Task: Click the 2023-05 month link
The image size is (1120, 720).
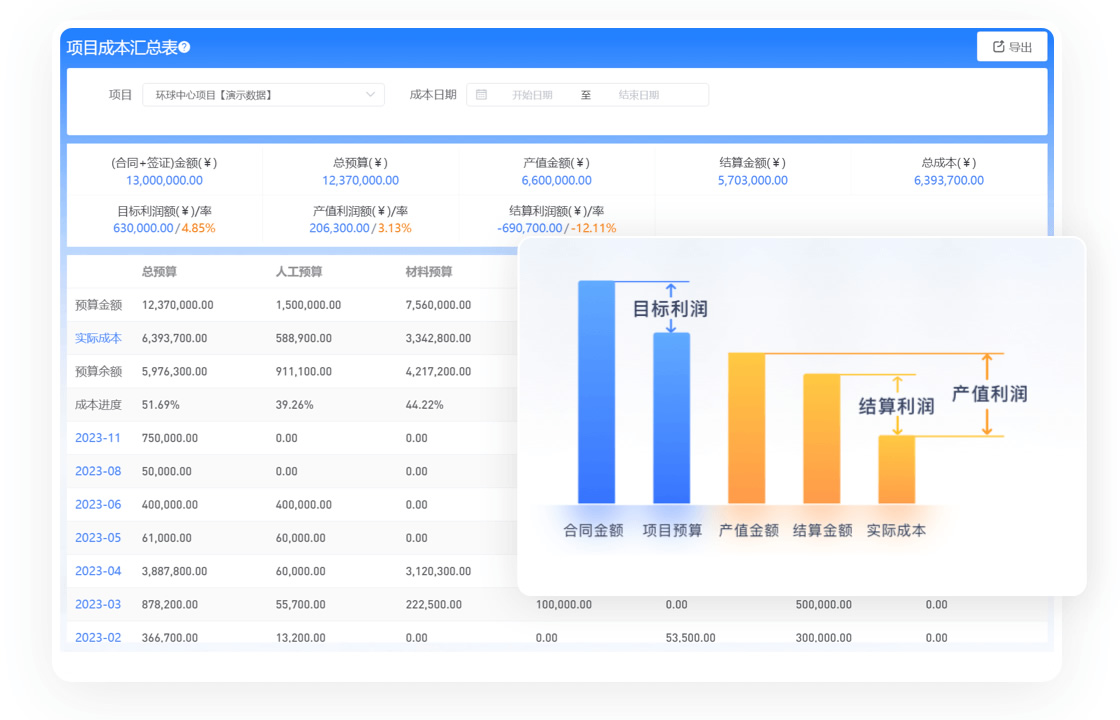Action: [x=98, y=538]
